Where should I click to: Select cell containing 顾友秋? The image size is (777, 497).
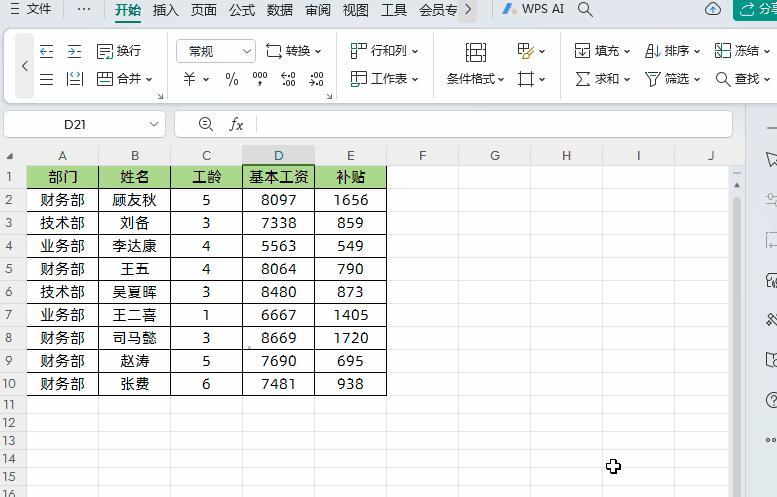tap(134, 200)
